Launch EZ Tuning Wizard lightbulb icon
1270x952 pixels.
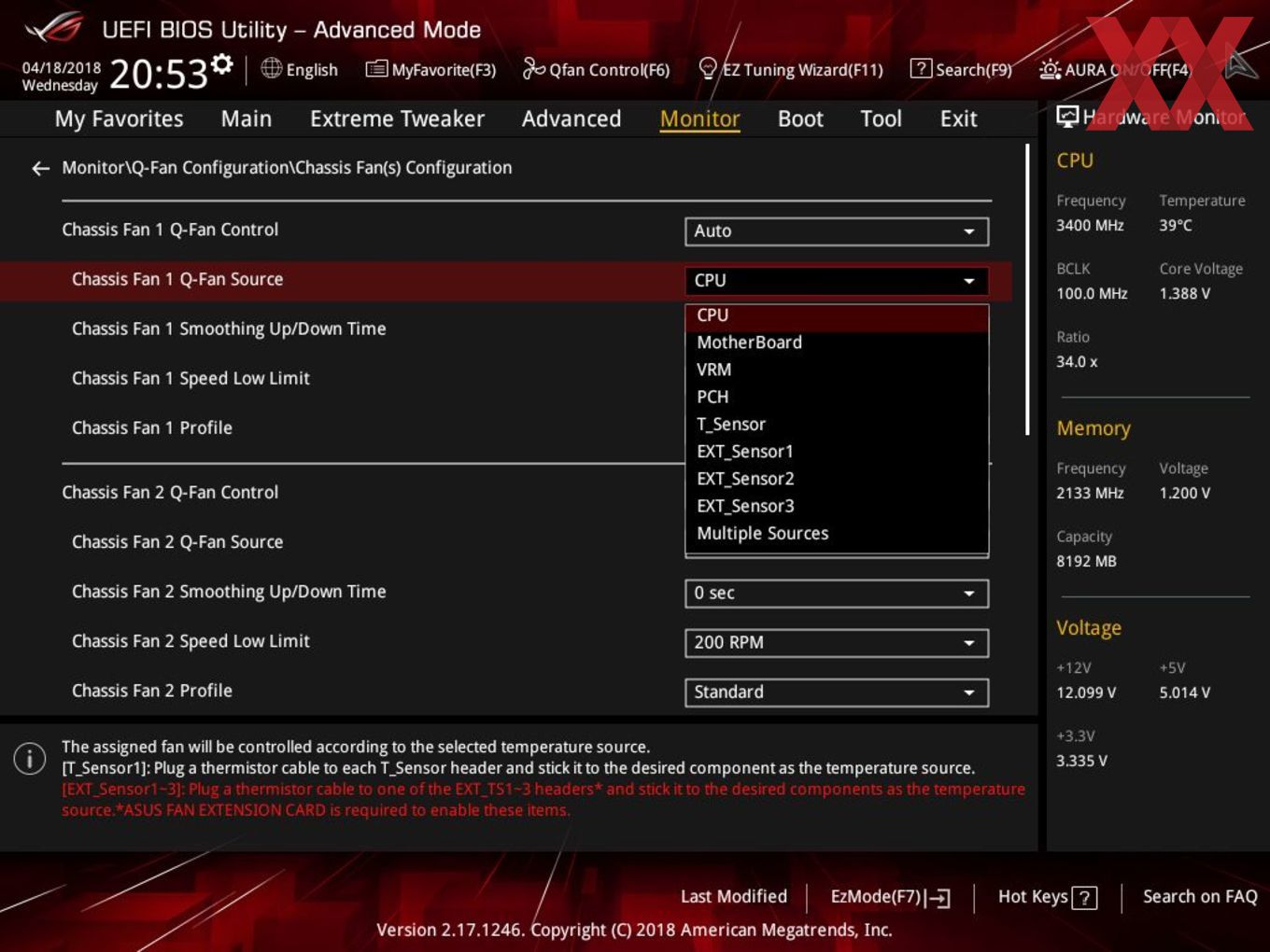pos(708,69)
